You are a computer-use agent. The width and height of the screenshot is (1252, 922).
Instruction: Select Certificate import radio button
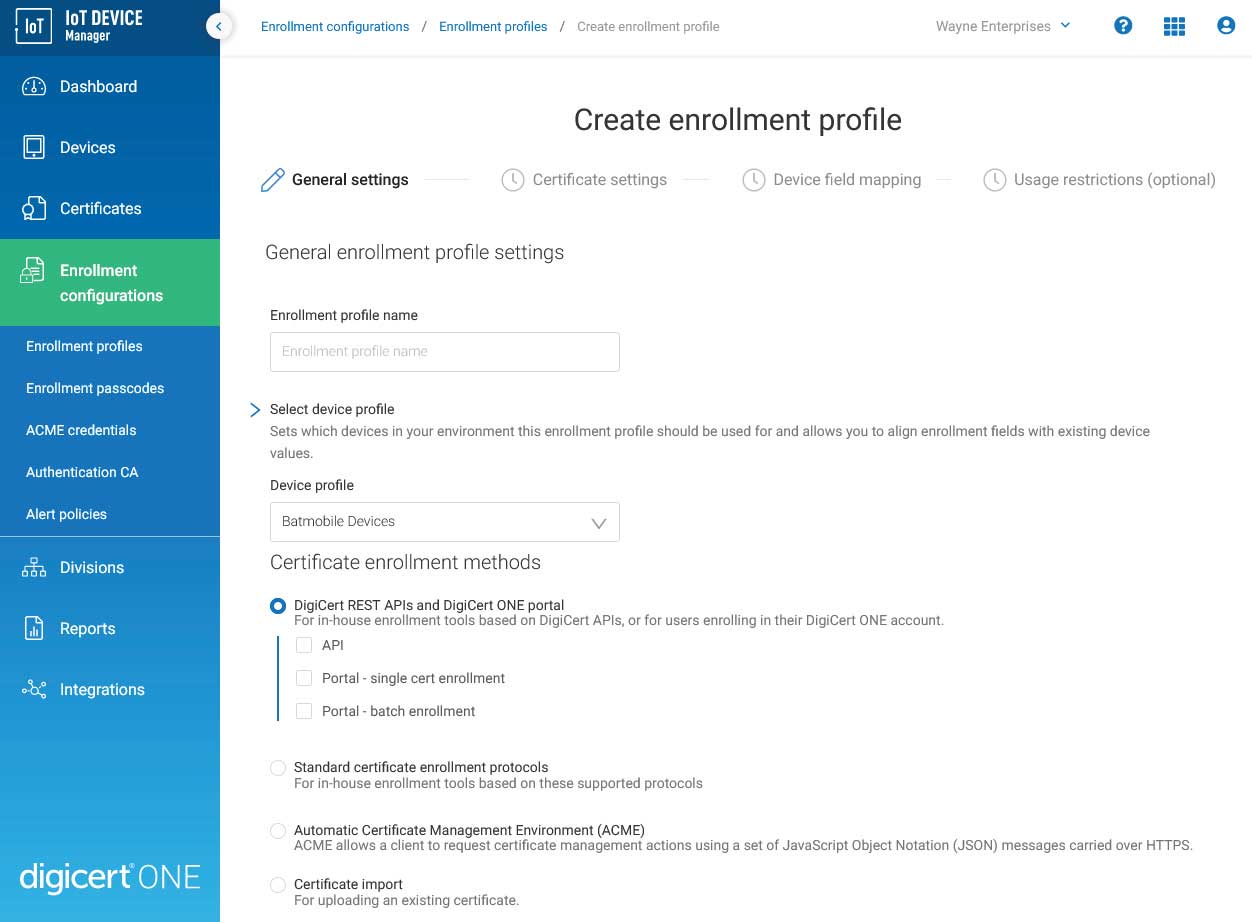click(278, 885)
